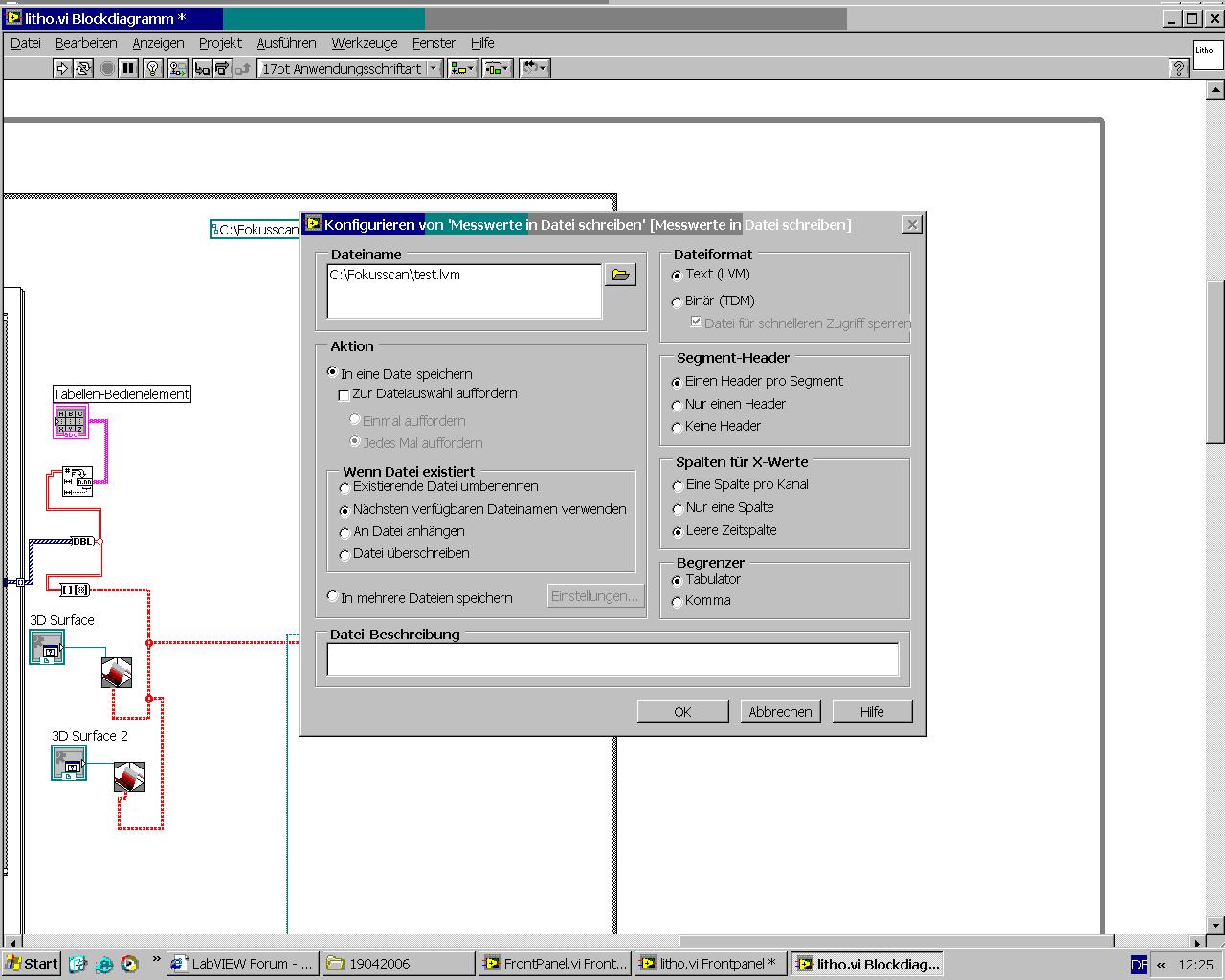Select the 3D Surface 2 control reference icon

[x=69, y=763]
